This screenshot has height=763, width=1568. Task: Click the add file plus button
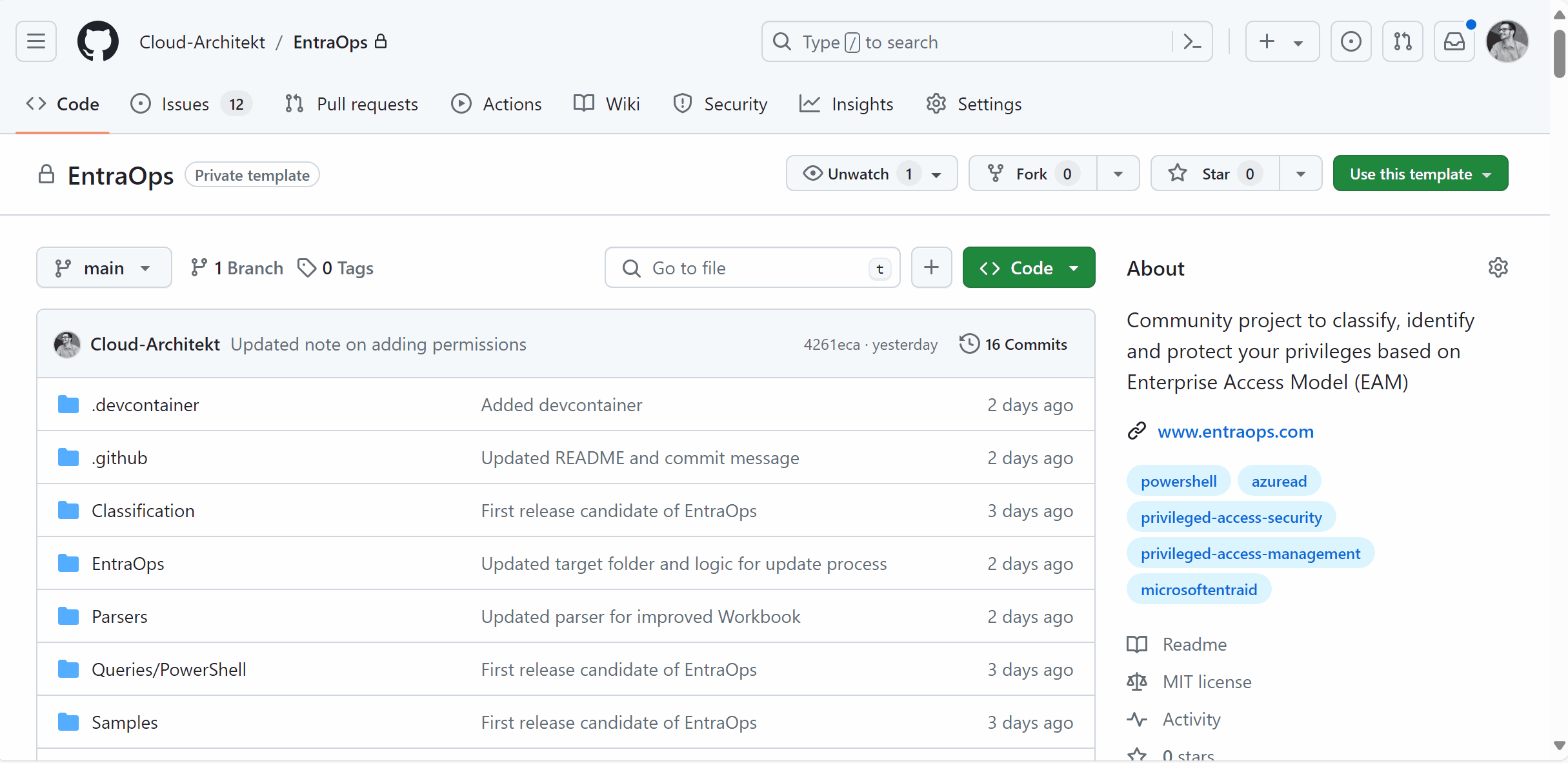[931, 267]
